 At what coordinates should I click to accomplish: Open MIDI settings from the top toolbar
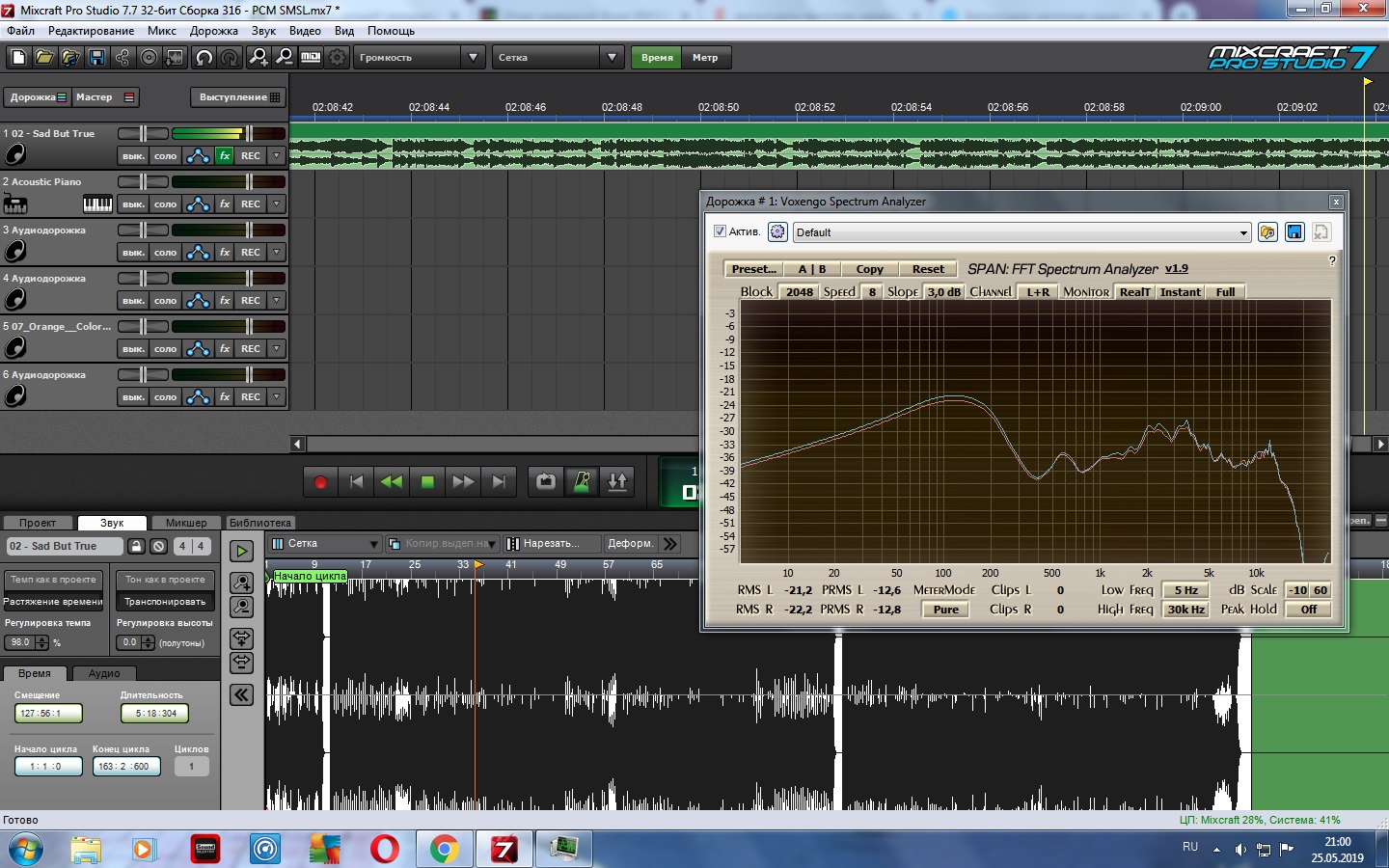click(x=311, y=58)
